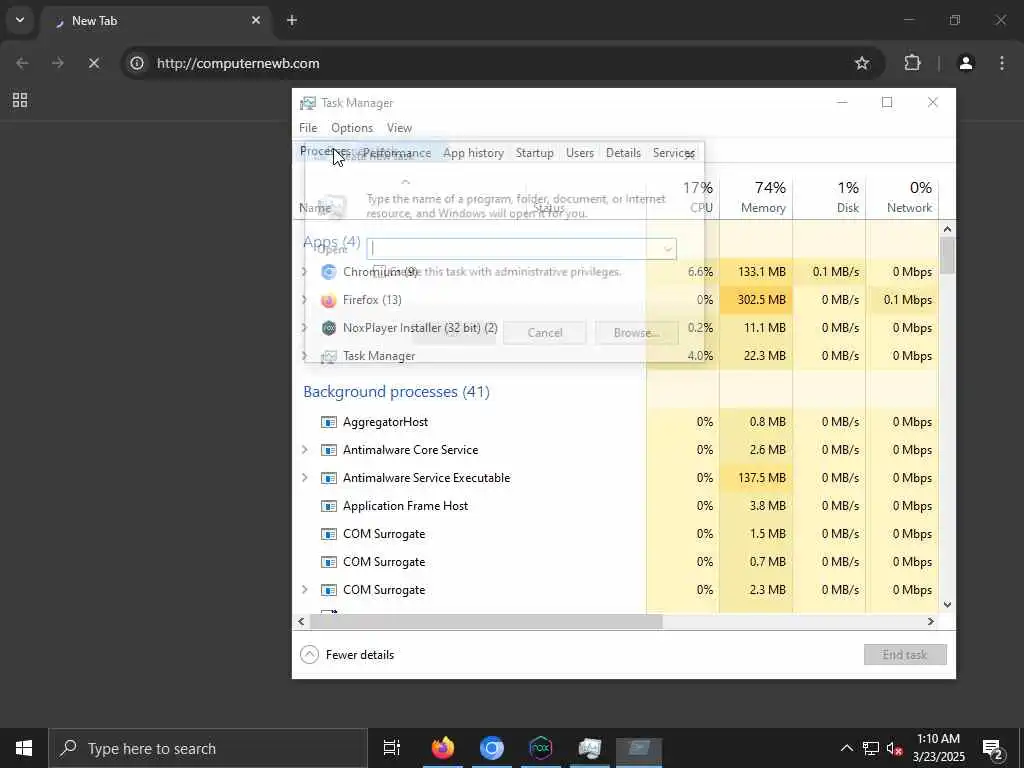Screen dimensions: 1024x768
Task: Collapse Task Manager with Fewer details
Action: 347,654
